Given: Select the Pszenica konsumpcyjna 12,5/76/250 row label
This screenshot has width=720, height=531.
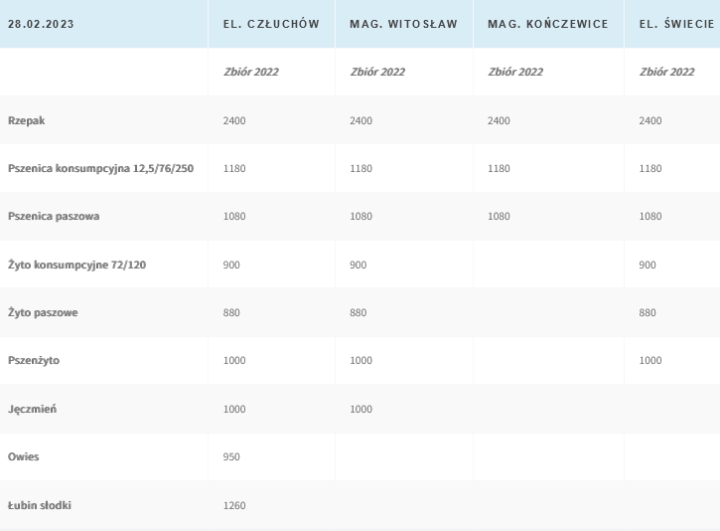Looking at the screenshot, I should (100, 168).
